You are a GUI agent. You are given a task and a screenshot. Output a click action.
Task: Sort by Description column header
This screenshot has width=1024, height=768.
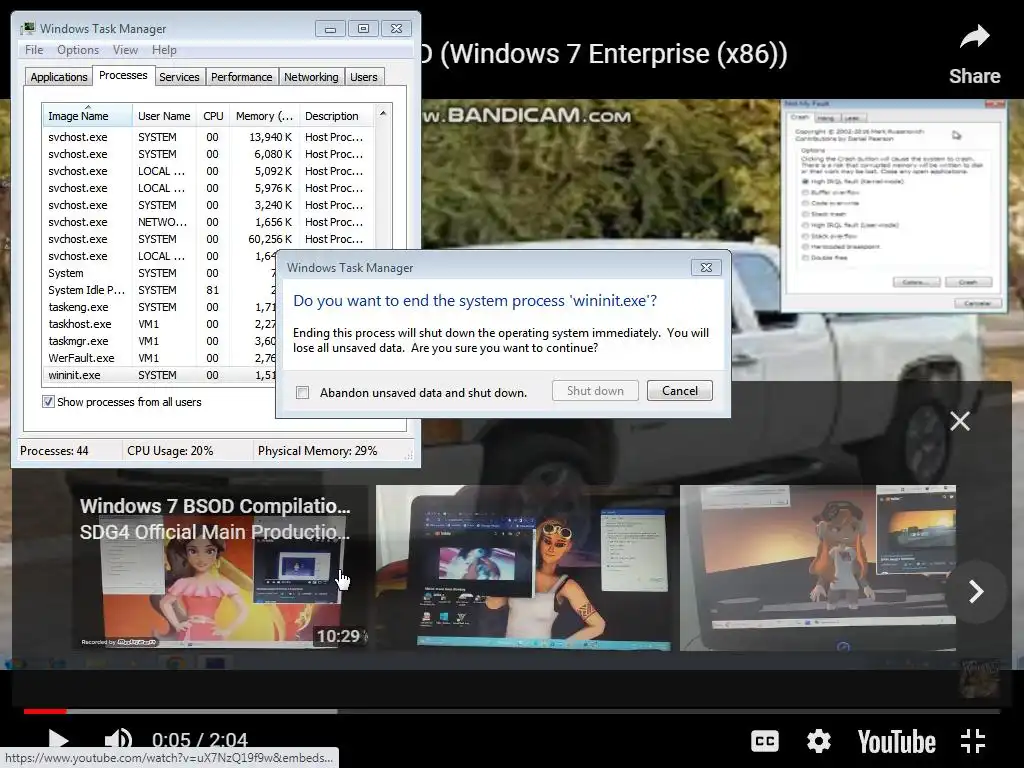click(336, 116)
